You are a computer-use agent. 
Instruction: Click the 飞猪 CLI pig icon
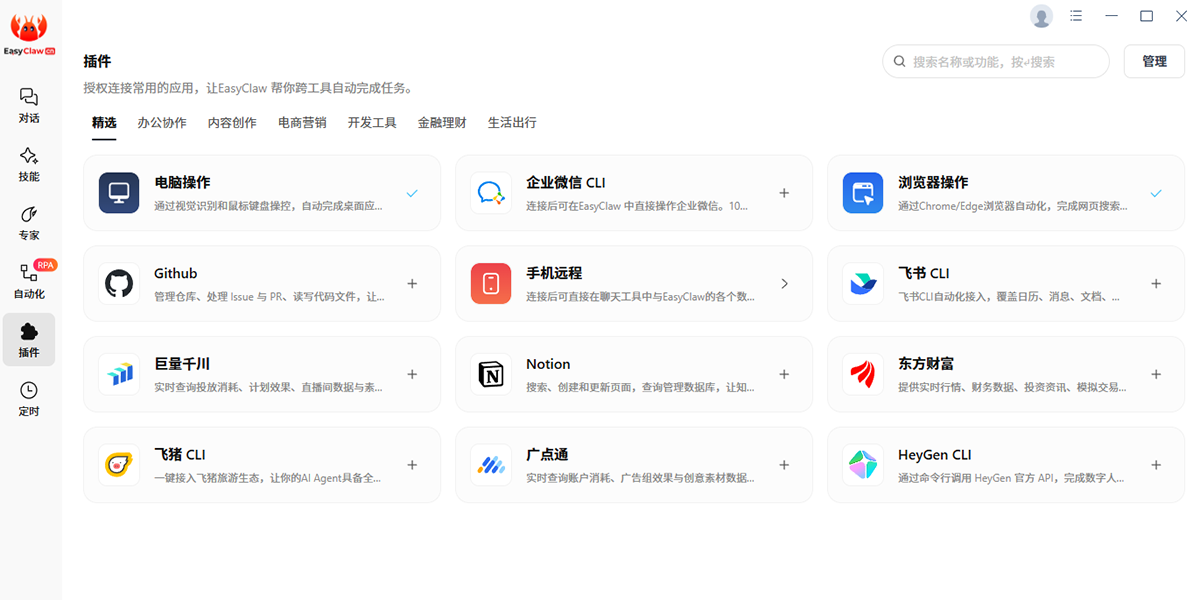119,465
